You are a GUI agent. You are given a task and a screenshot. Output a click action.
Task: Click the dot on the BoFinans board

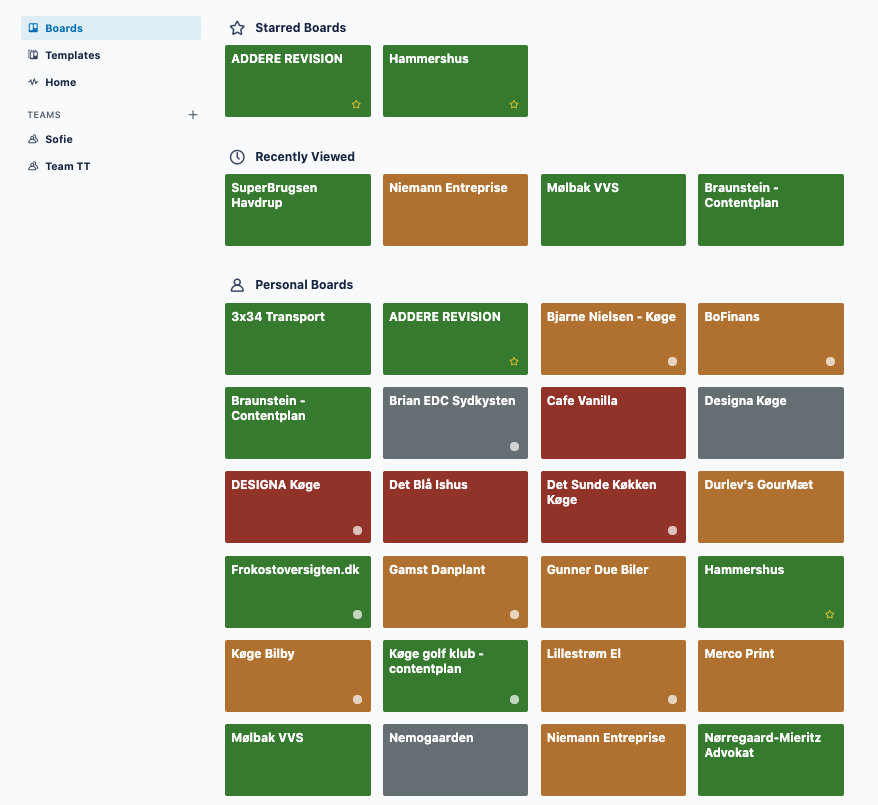tap(830, 362)
